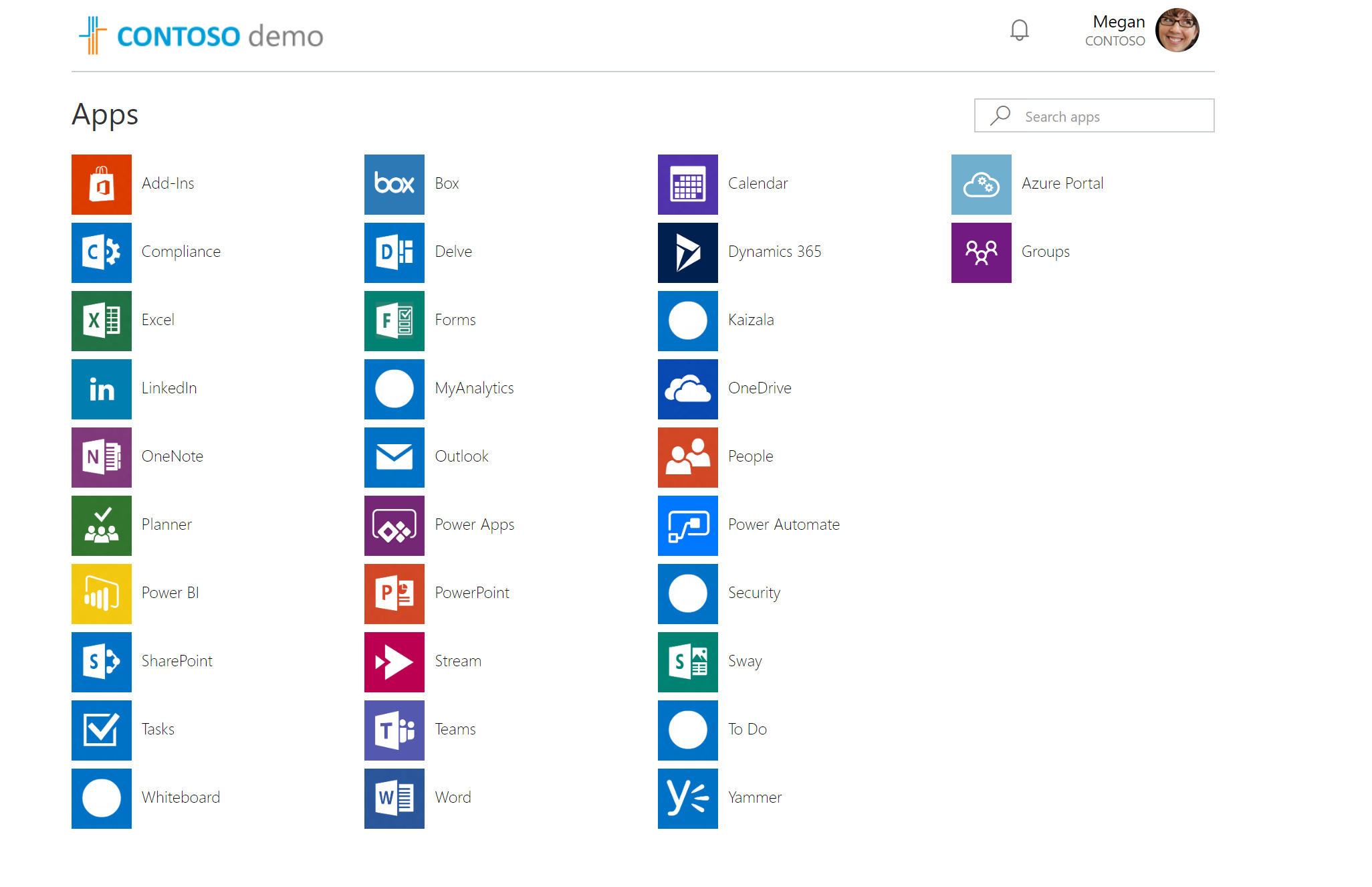Launch the Sway app icon

[688, 662]
